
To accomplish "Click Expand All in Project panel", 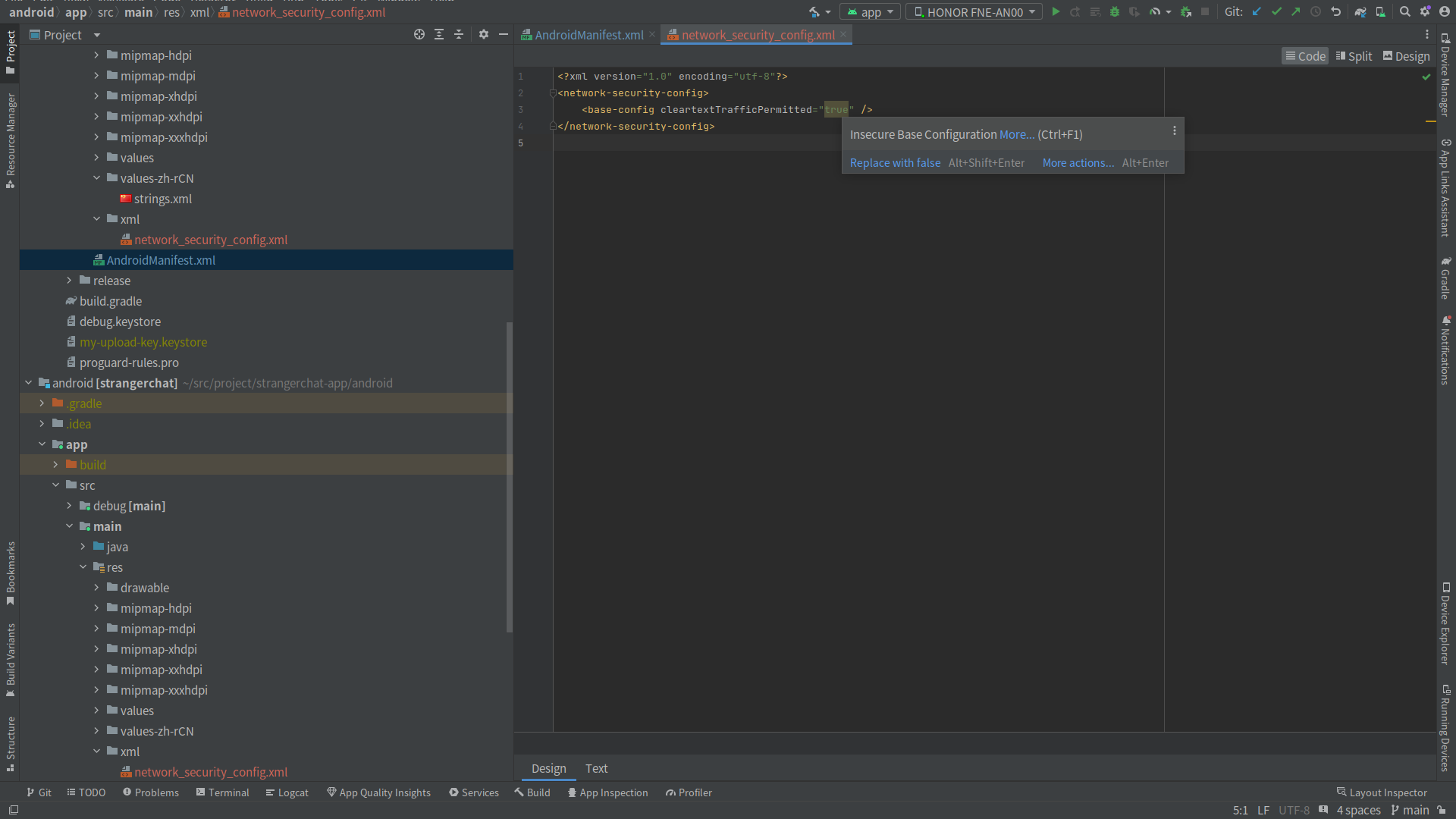I will point(439,35).
